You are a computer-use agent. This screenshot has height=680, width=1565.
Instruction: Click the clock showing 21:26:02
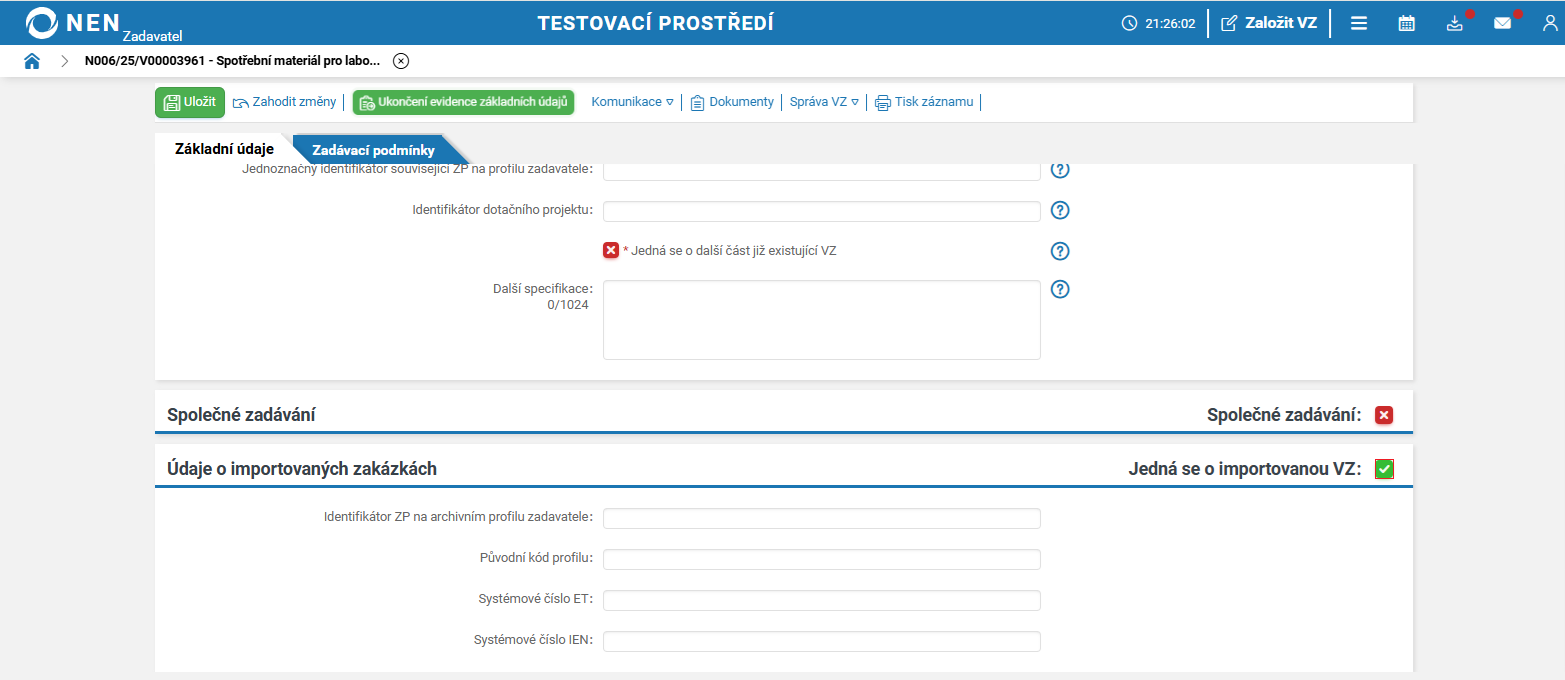[1159, 23]
